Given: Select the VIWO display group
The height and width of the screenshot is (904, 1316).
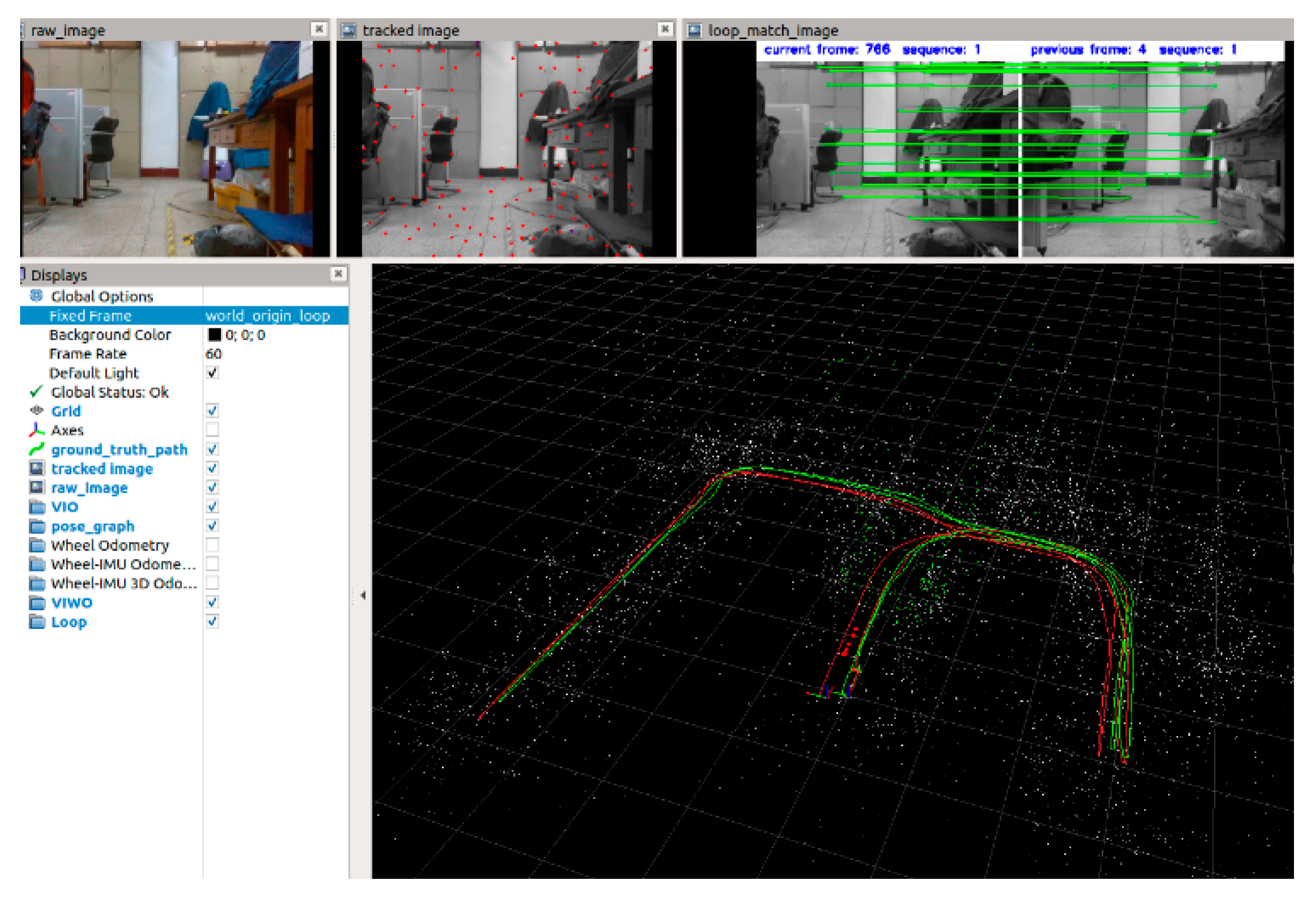Looking at the screenshot, I should point(72,603).
